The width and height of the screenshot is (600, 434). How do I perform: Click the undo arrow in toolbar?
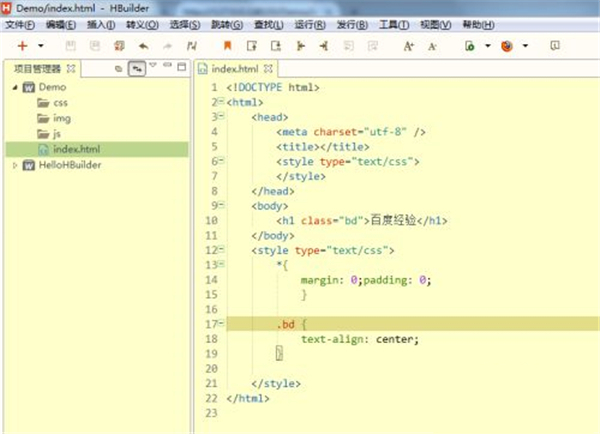pos(143,45)
